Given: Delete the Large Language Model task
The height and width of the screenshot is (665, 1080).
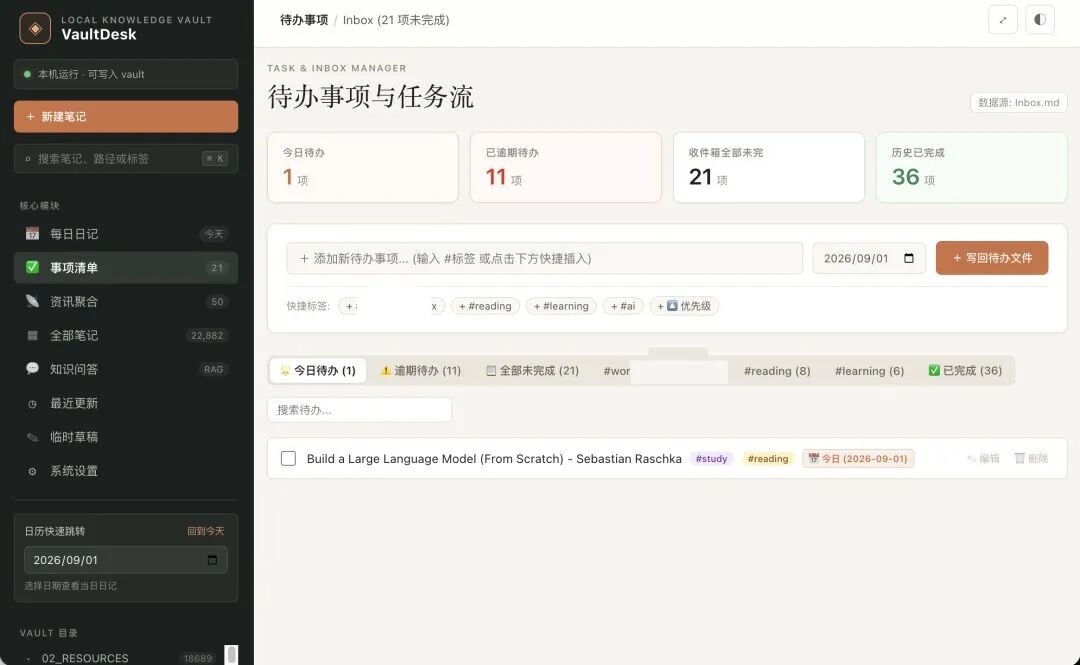Looking at the screenshot, I should point(1031,458).
